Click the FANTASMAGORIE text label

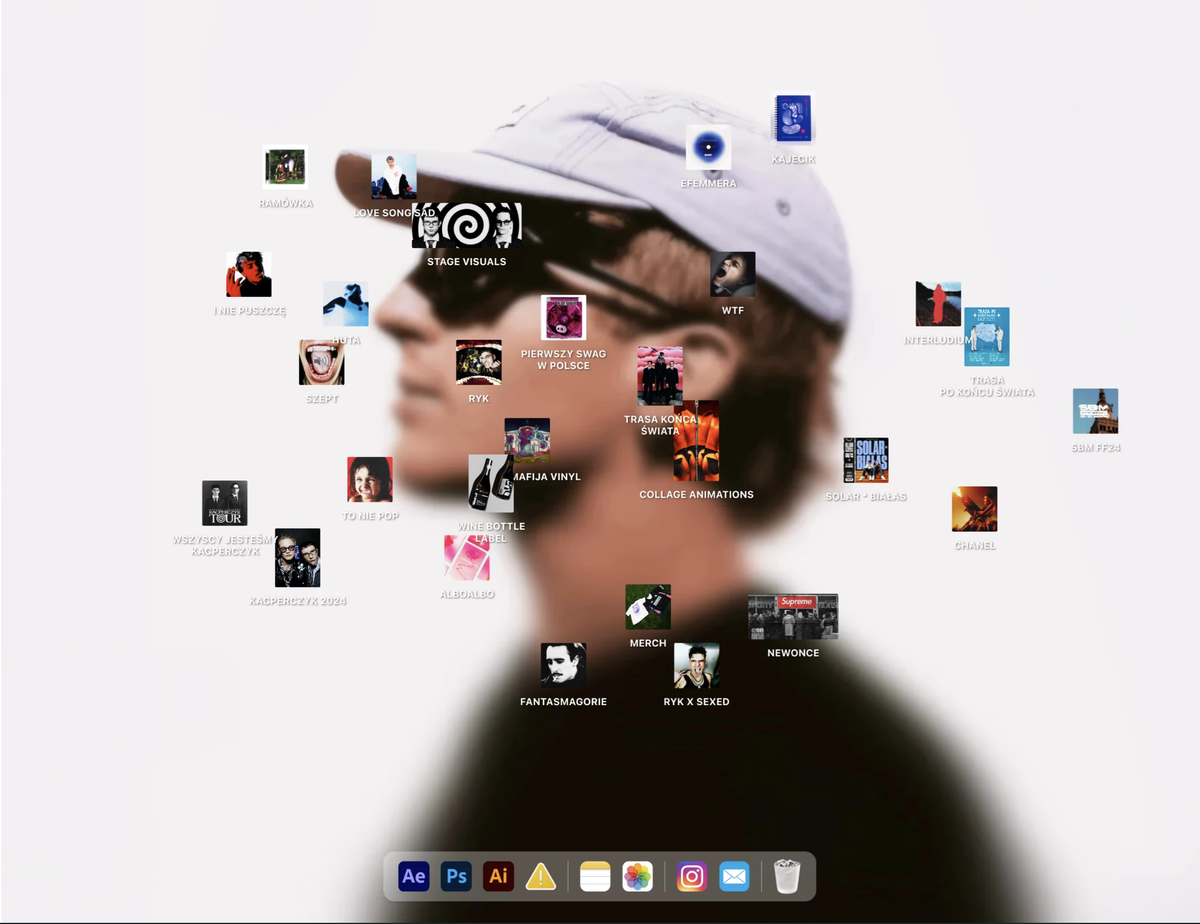[x=563, y=702]
